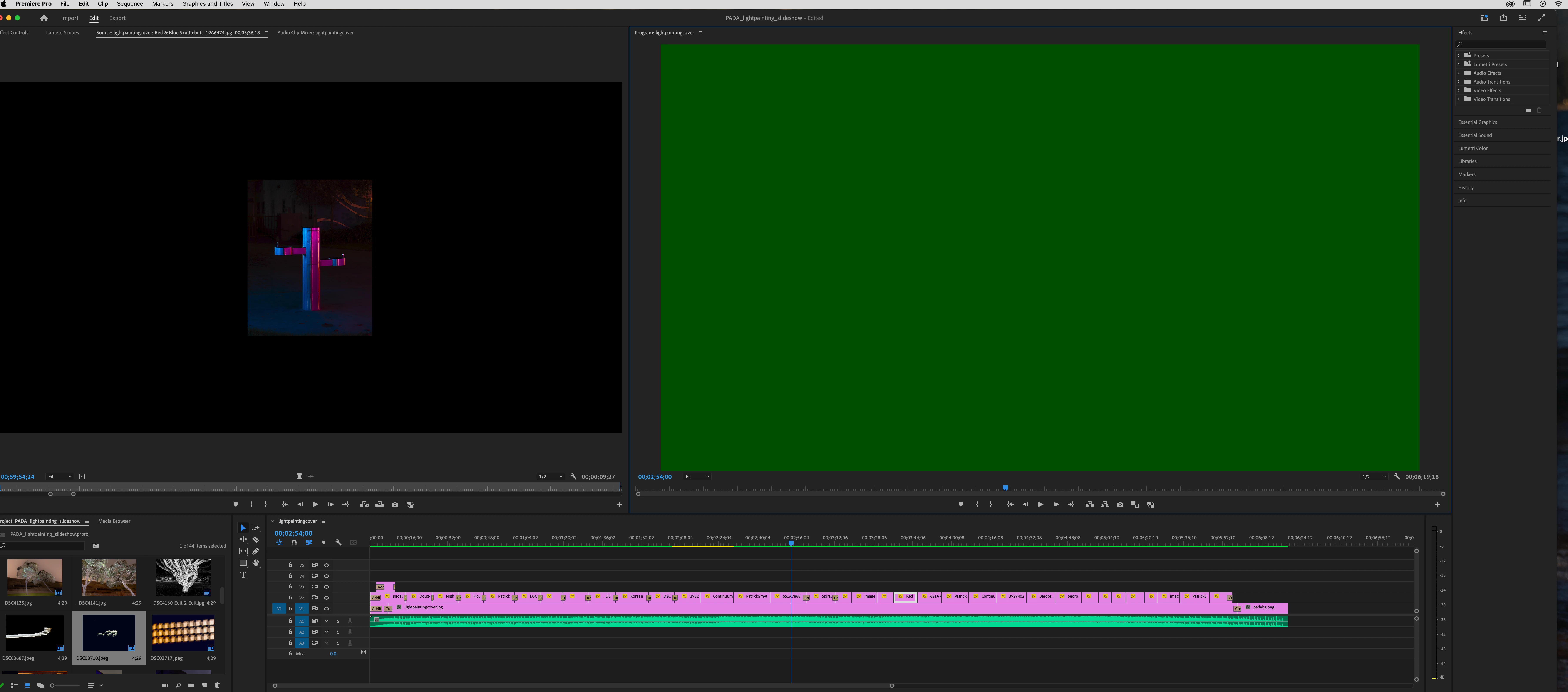Click the Program monitor blue playhead marker
Viewport: 1568px width, 692px height.
1006,488
